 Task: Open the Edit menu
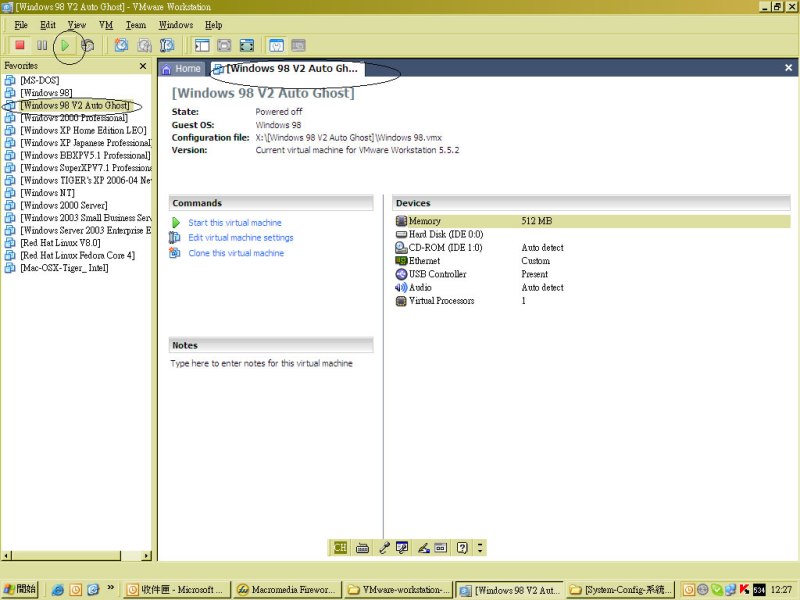click(x=48, y=25)
